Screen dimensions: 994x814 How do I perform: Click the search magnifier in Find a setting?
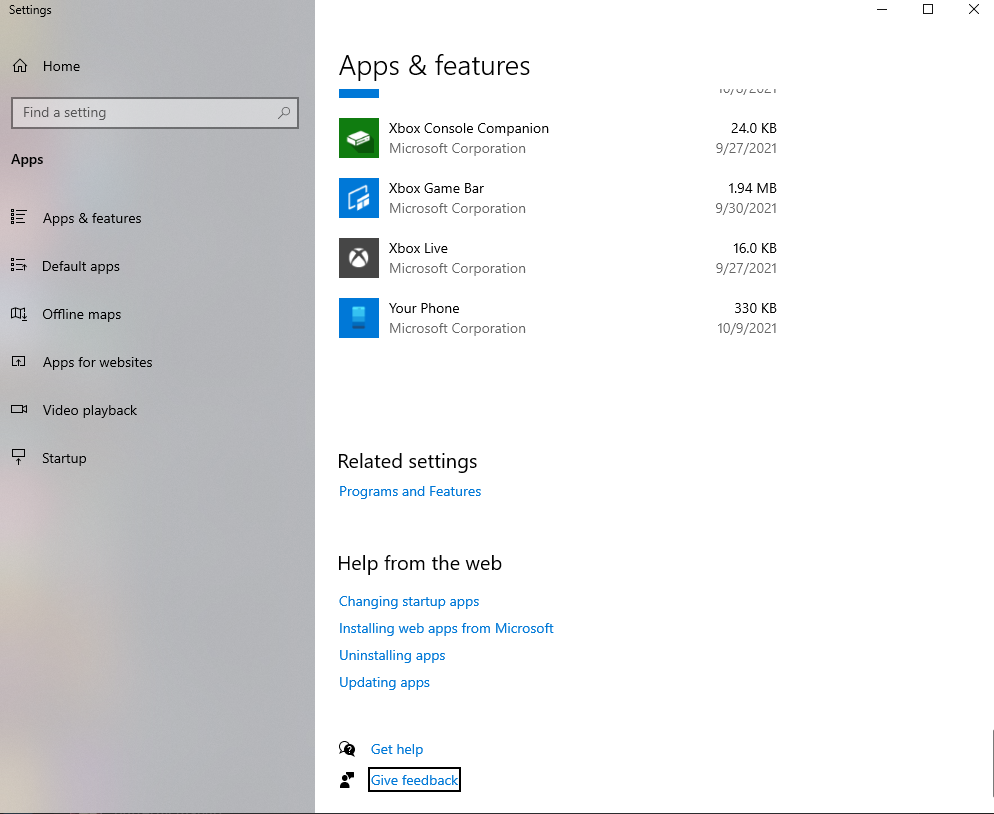(x=283, y=112)
